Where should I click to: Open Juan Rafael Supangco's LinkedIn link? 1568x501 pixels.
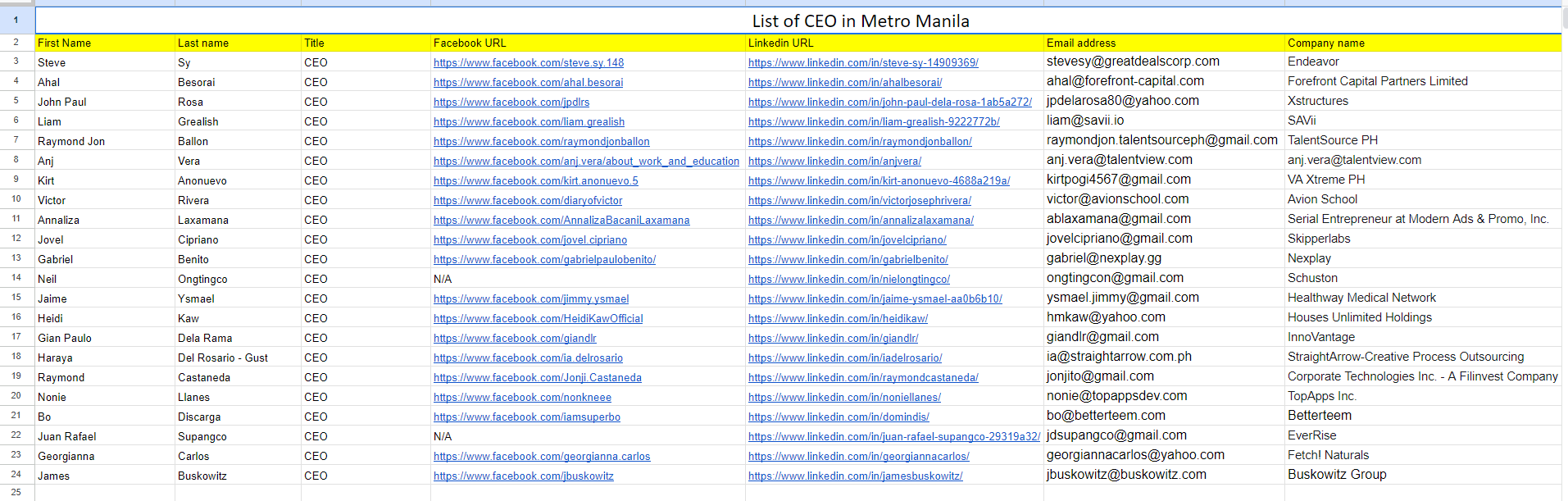[894, 436]
